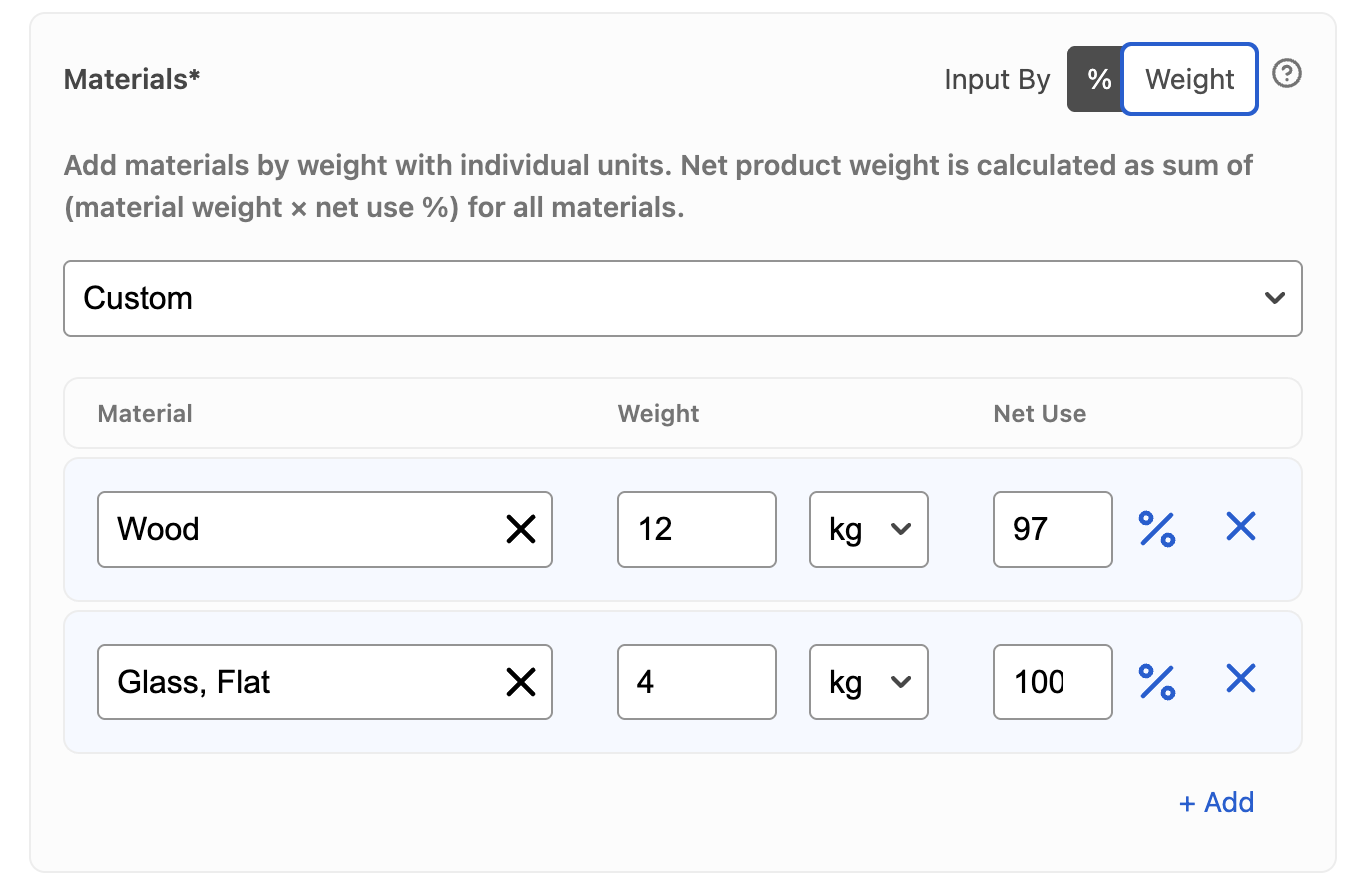Viewport: 1349px width, 889px height.
Task: Delete the Glass, Flat material row
Action: pyautogui.click(x=1240, y=680)
